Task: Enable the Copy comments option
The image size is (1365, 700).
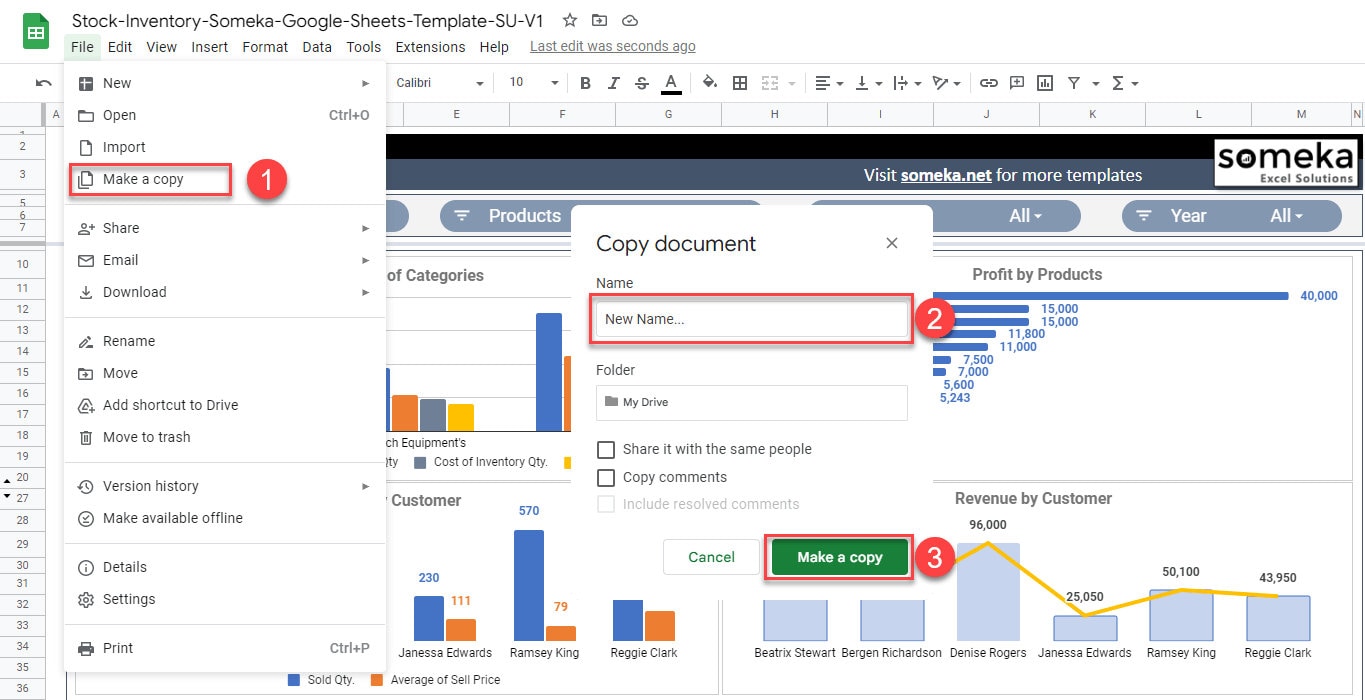Action: pyautogui.click(x=604, y=477)
